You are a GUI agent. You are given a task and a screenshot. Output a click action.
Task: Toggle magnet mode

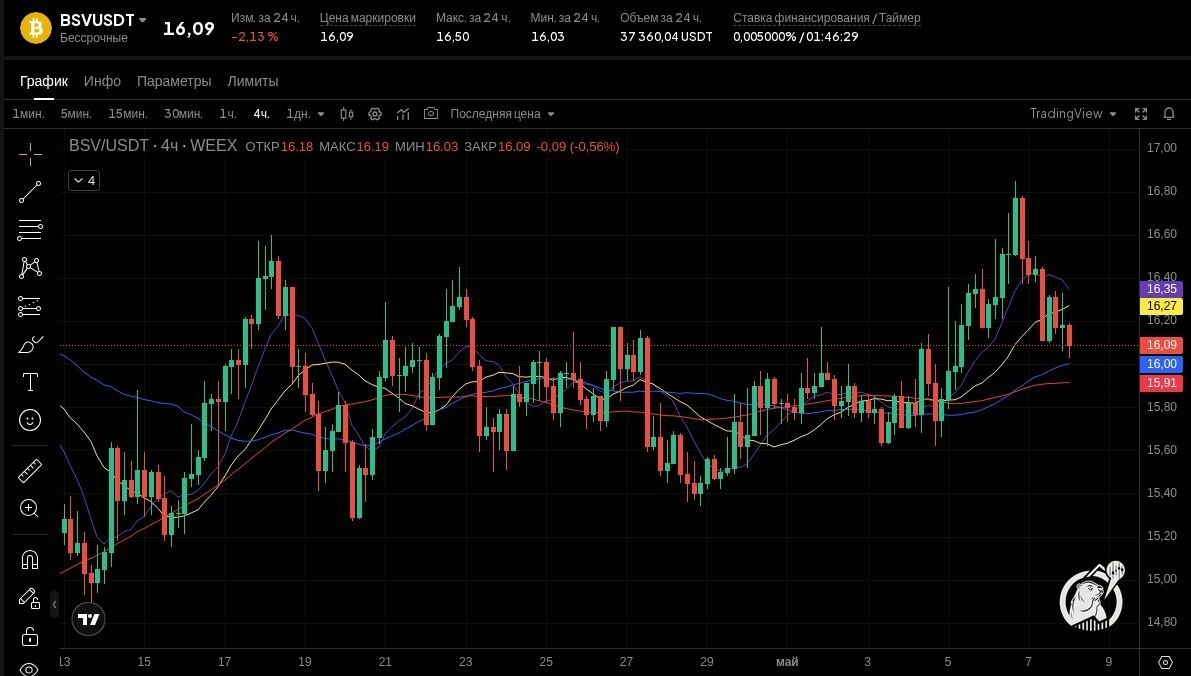[30, 561]
